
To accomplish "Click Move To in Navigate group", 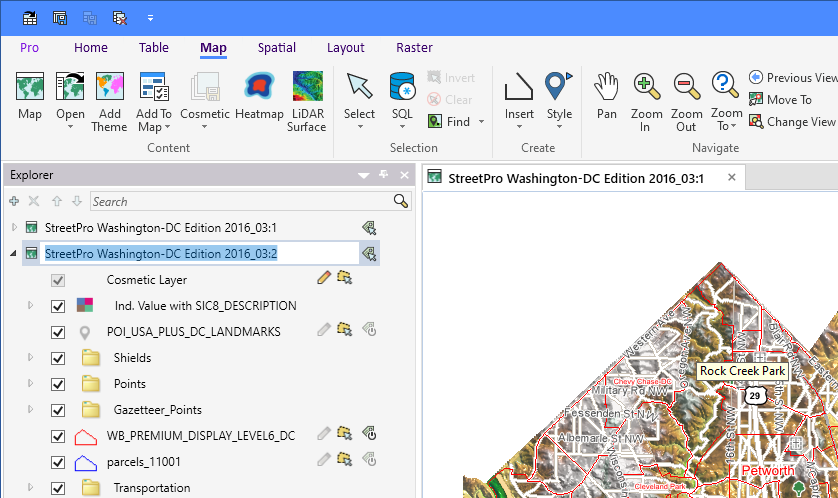I will [x=781, y=99].
